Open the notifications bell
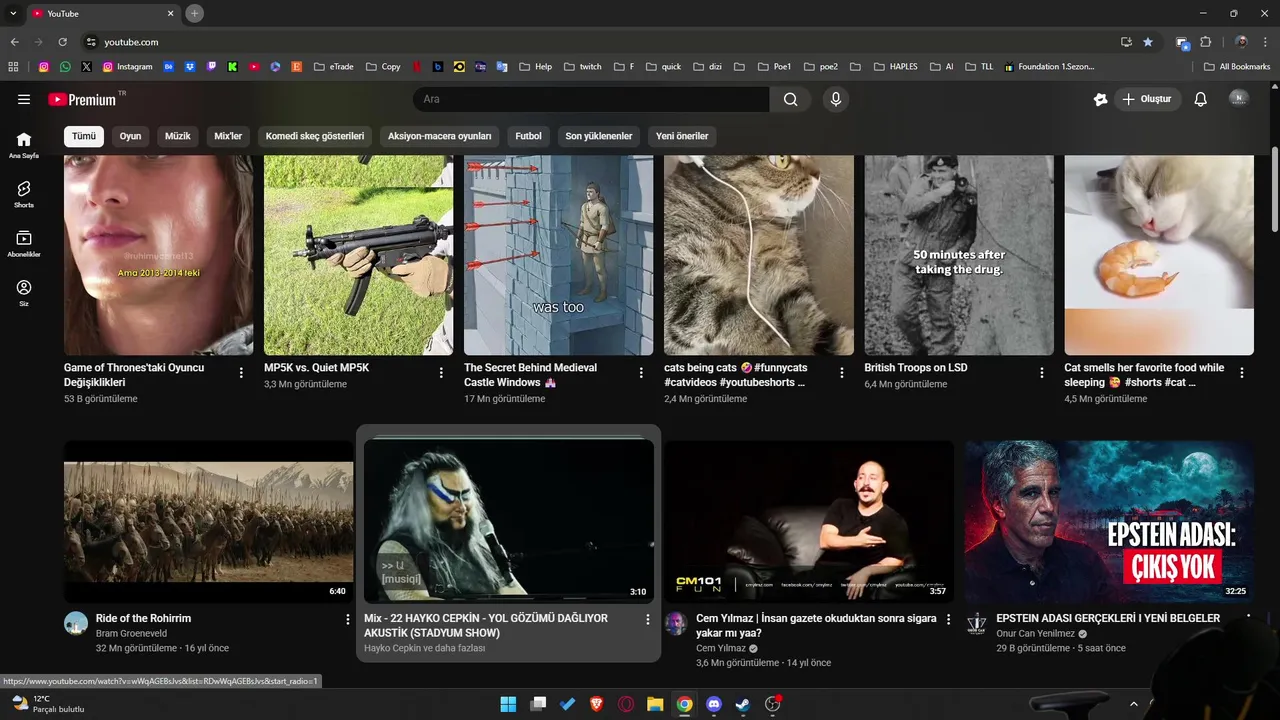This screenshot has width=1280, height=720. tap(1201, 99)
